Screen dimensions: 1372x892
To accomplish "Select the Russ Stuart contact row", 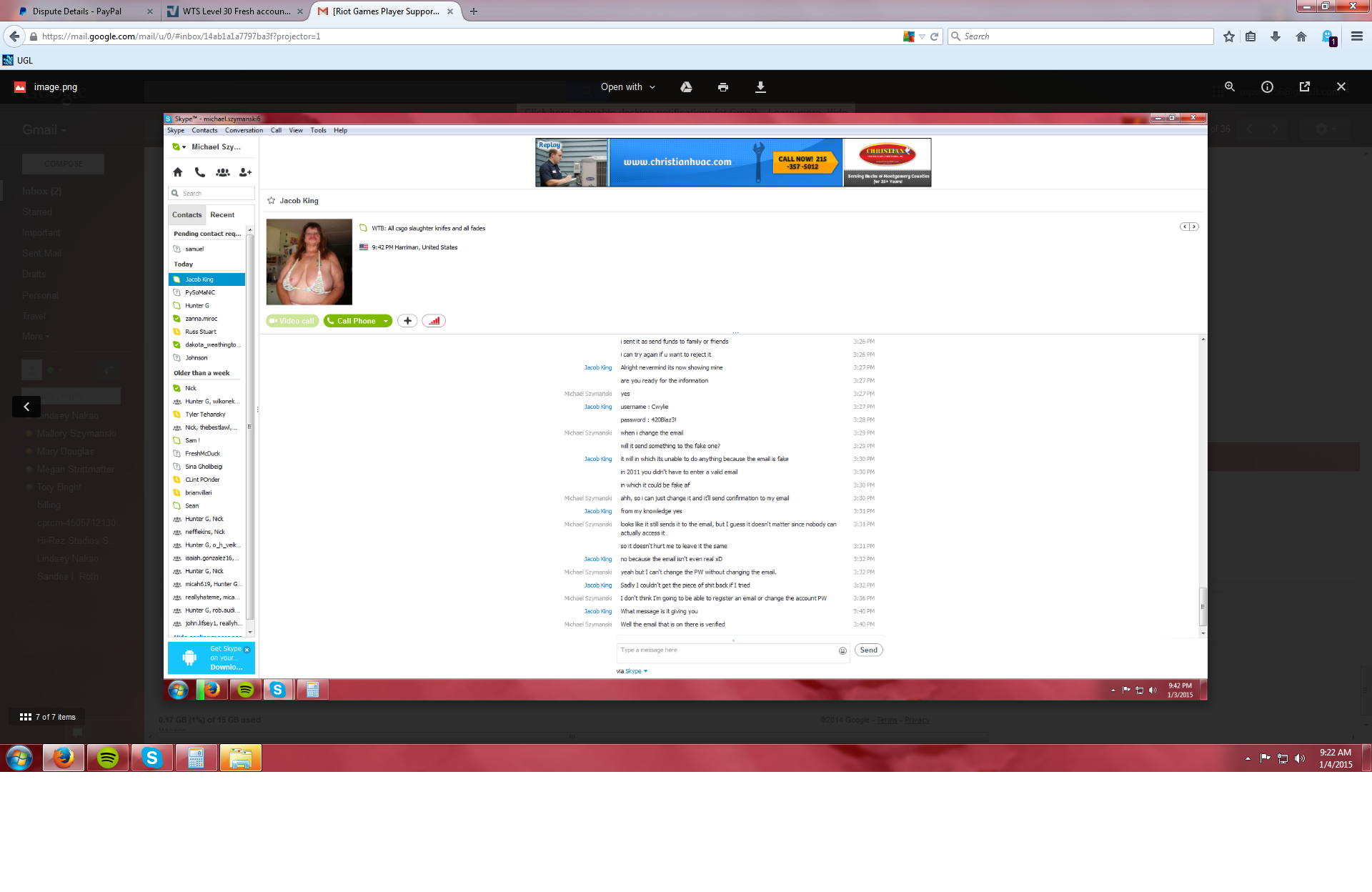I will click(207, 332).
